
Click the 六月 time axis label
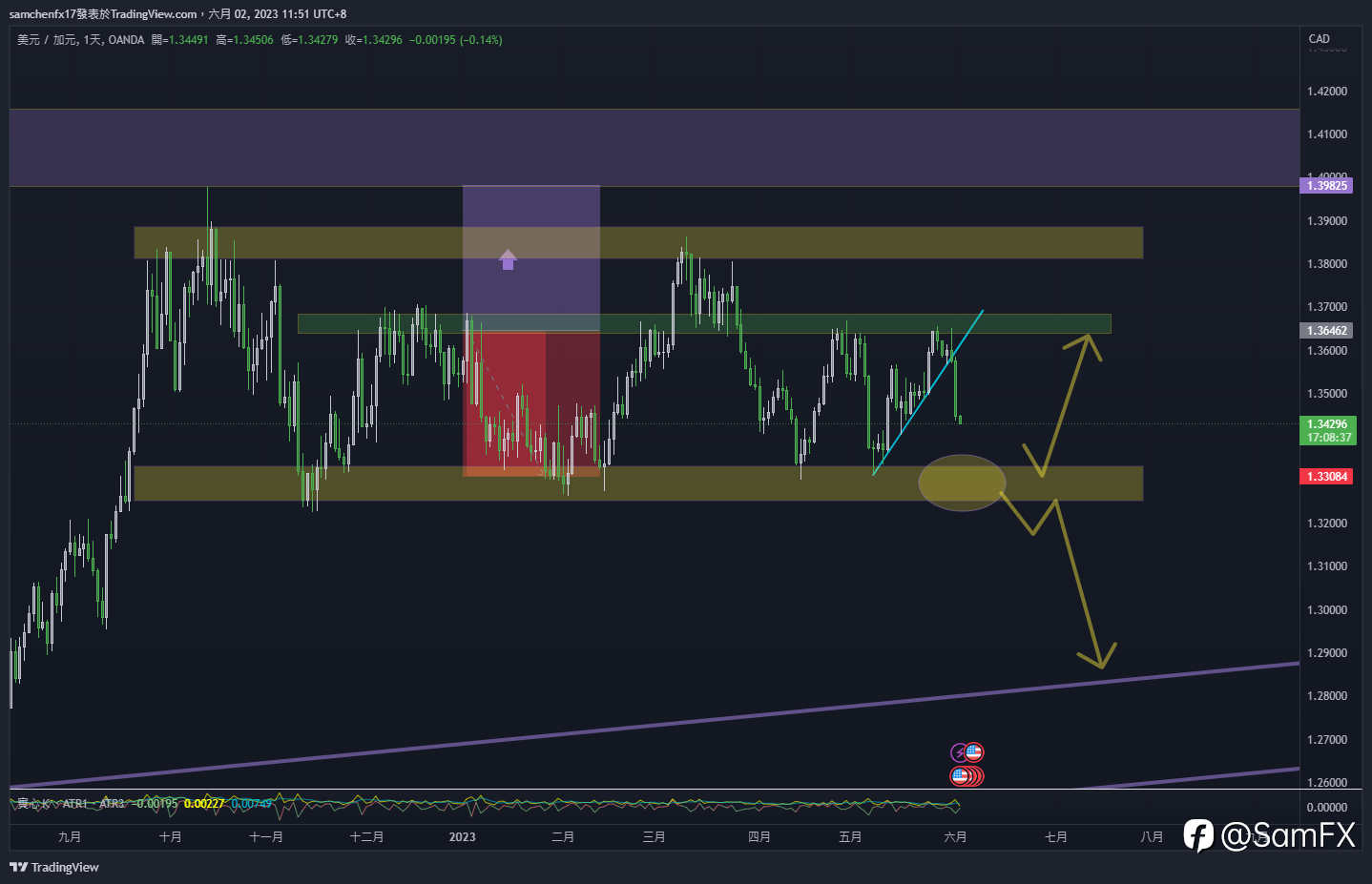[955, 837]
